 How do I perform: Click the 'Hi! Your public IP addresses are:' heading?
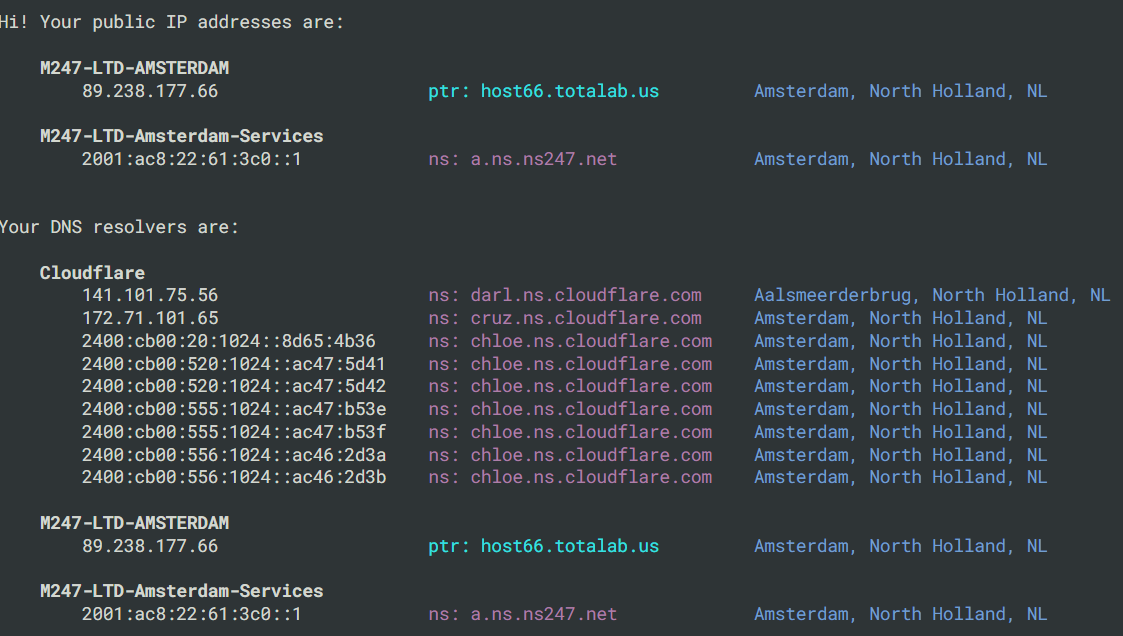tap(172, 22)
